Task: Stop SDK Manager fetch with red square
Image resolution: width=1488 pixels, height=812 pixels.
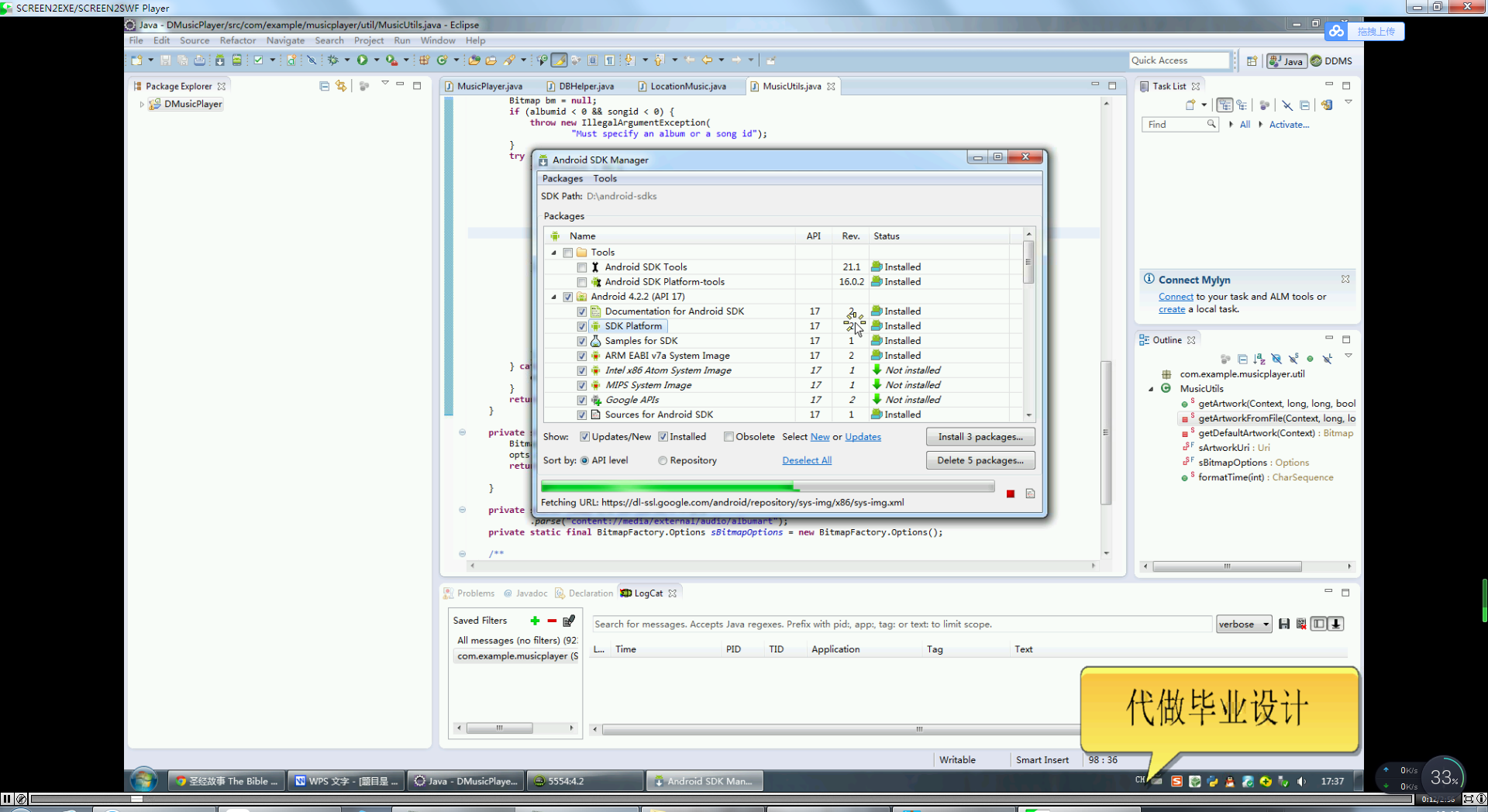Action: [1011, 494]
